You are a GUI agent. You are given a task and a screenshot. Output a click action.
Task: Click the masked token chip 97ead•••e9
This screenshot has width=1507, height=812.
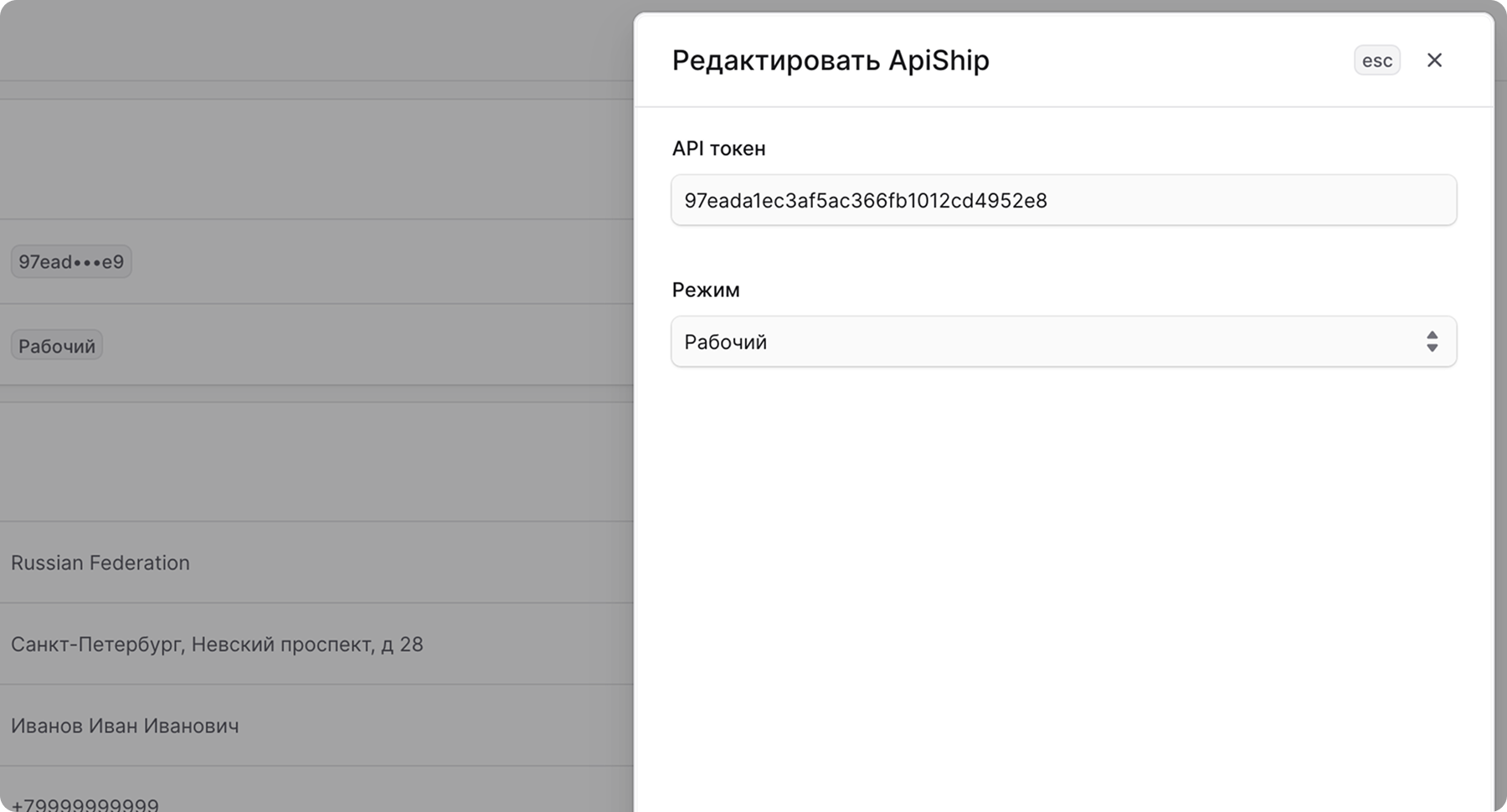click(71, 261)
